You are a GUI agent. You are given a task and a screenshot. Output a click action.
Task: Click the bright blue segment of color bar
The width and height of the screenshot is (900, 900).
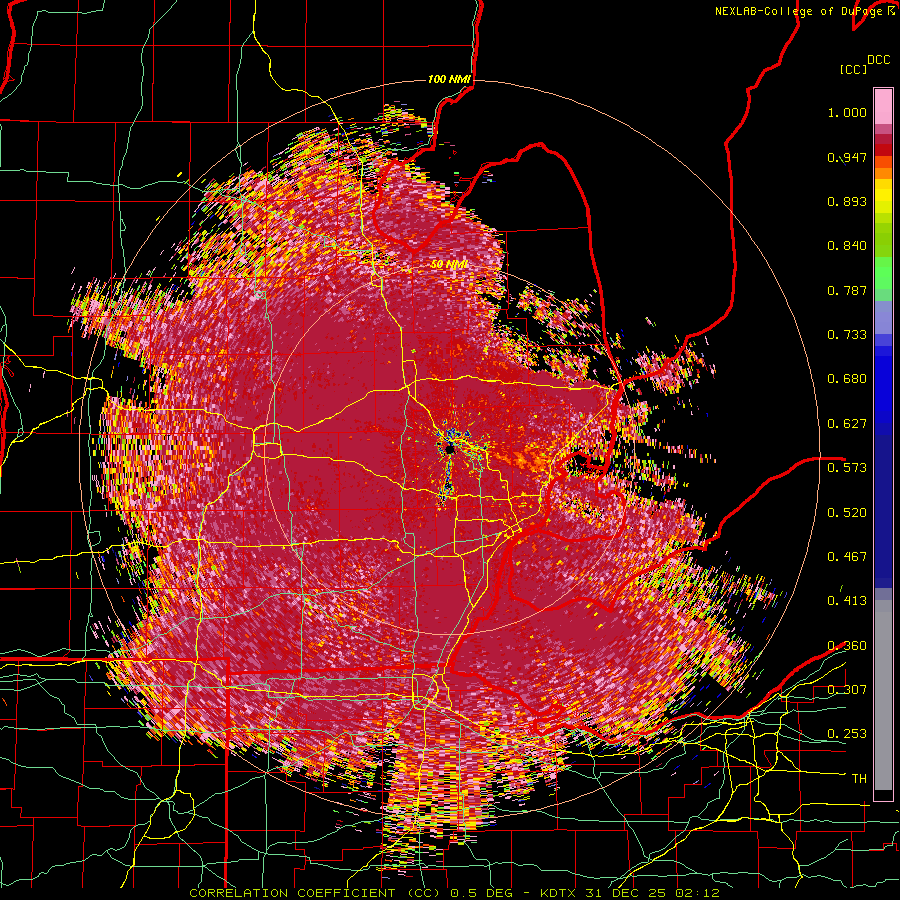[883, 385]
